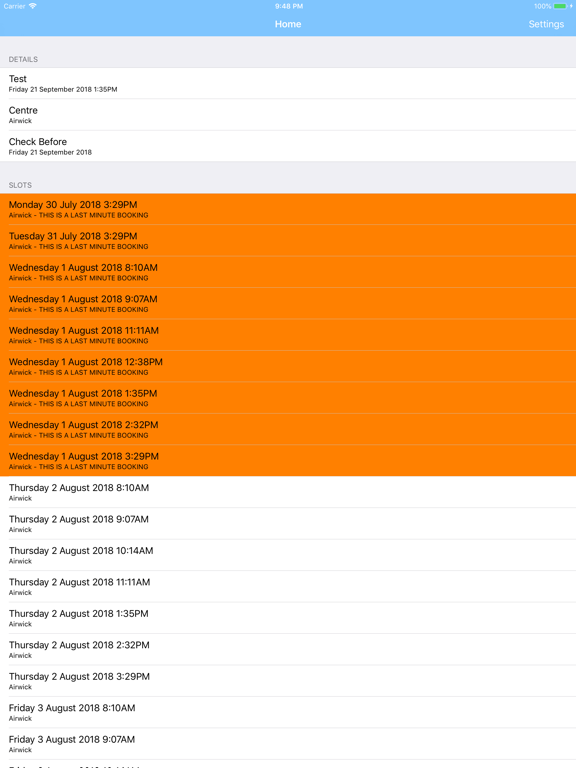Viewport: 576px width, 768px height.
Task: Choose Thursday 2 August 2018 10:14AM slot
Action: (x=288, y=554)
